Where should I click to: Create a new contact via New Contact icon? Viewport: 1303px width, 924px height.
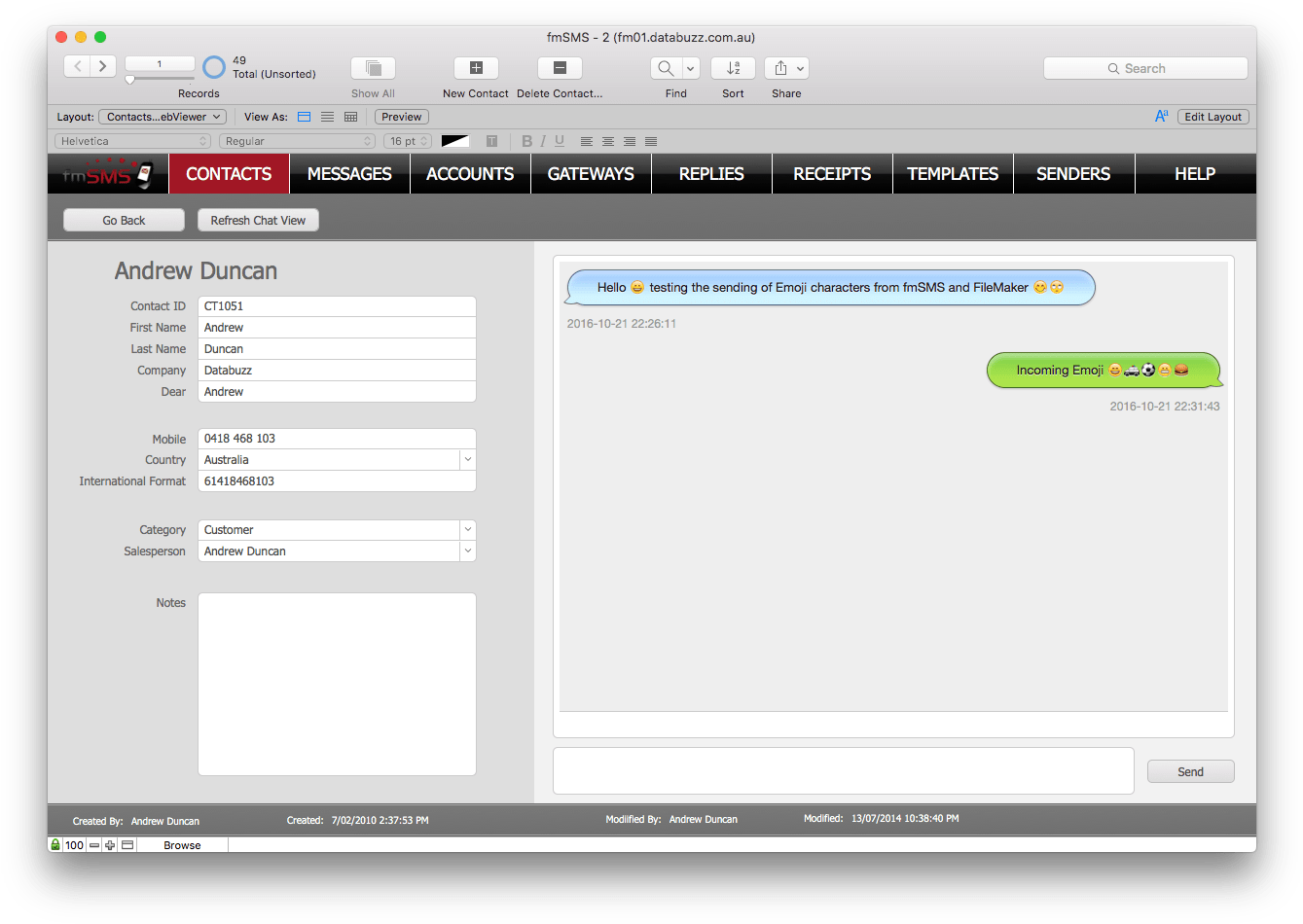[x=475, y=68]
